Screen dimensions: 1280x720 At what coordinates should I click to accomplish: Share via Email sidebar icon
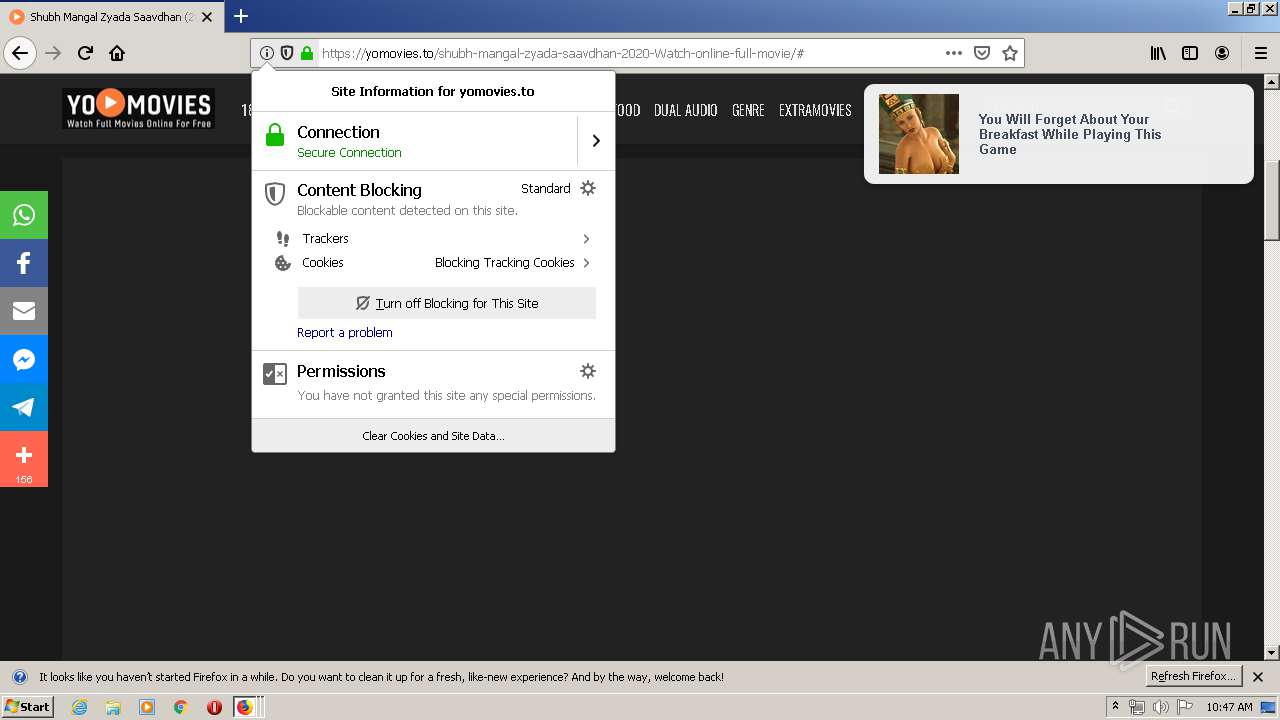point(24,311)
